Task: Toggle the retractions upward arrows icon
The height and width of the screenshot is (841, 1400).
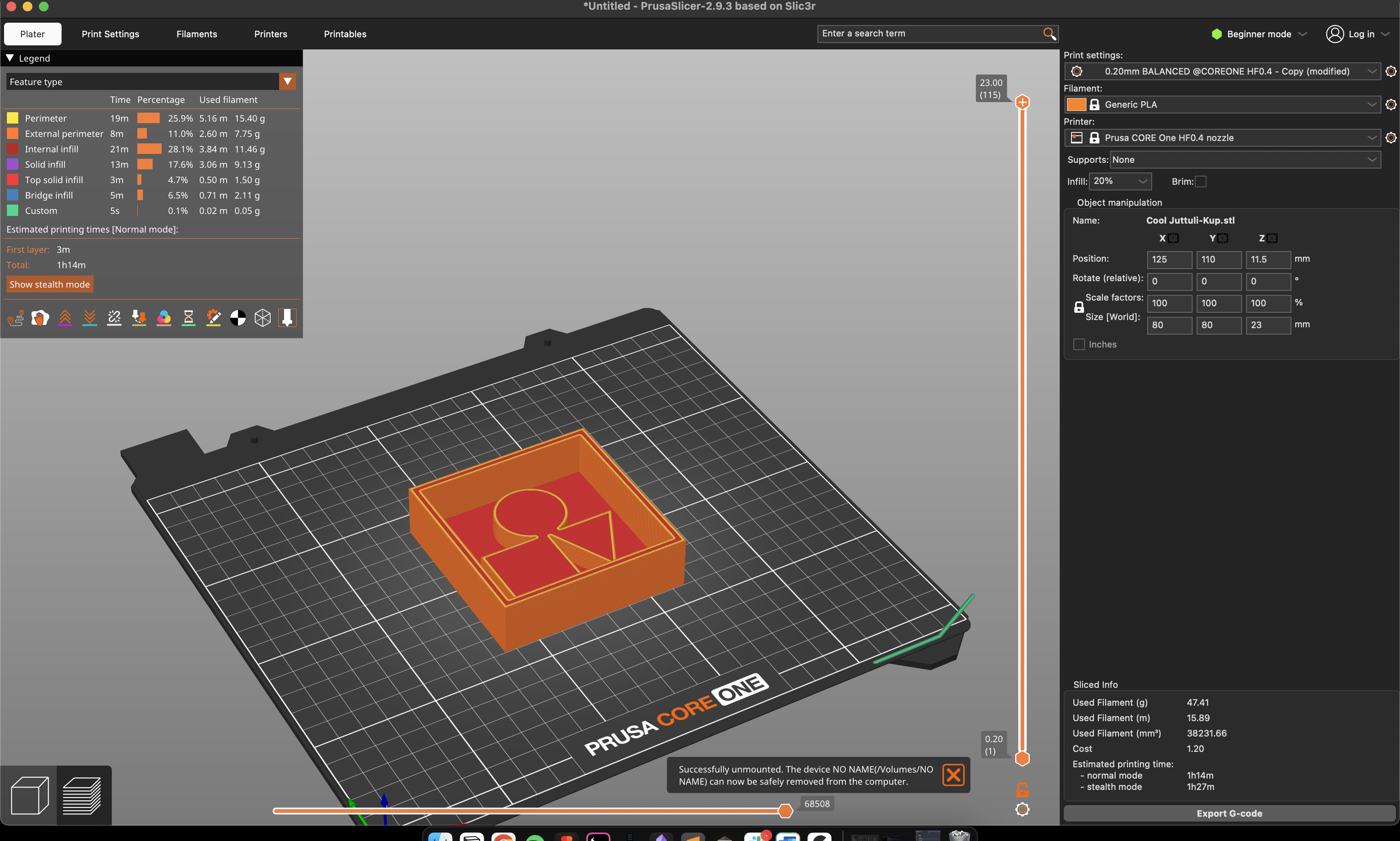Action: tap(65, 318)
